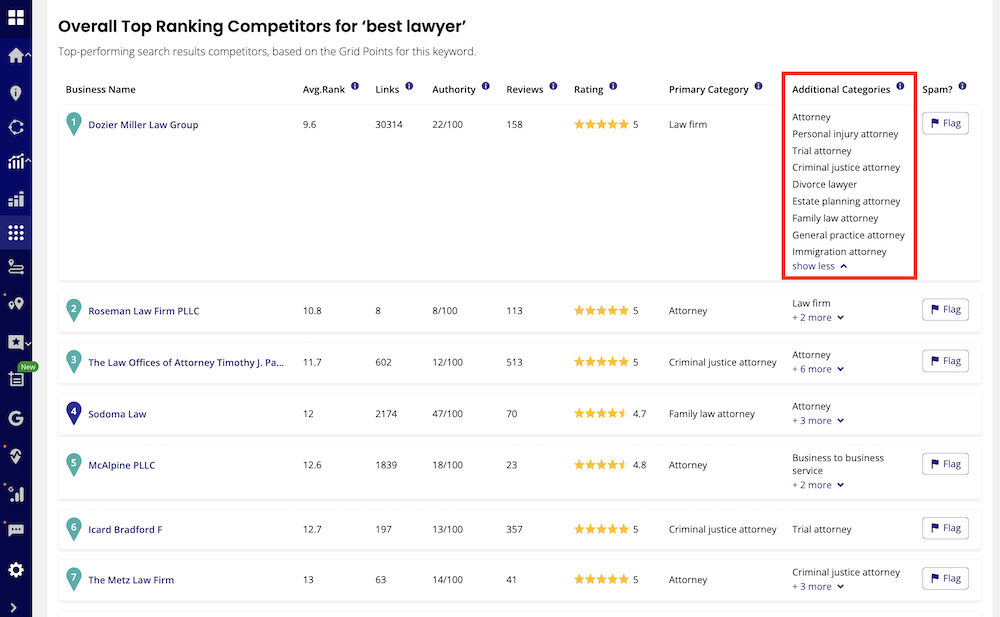The image size is (1000, 617).
Task: Flag McAlpine PLLC as spam
Action: pyautogui.click(x=945, y=463)
